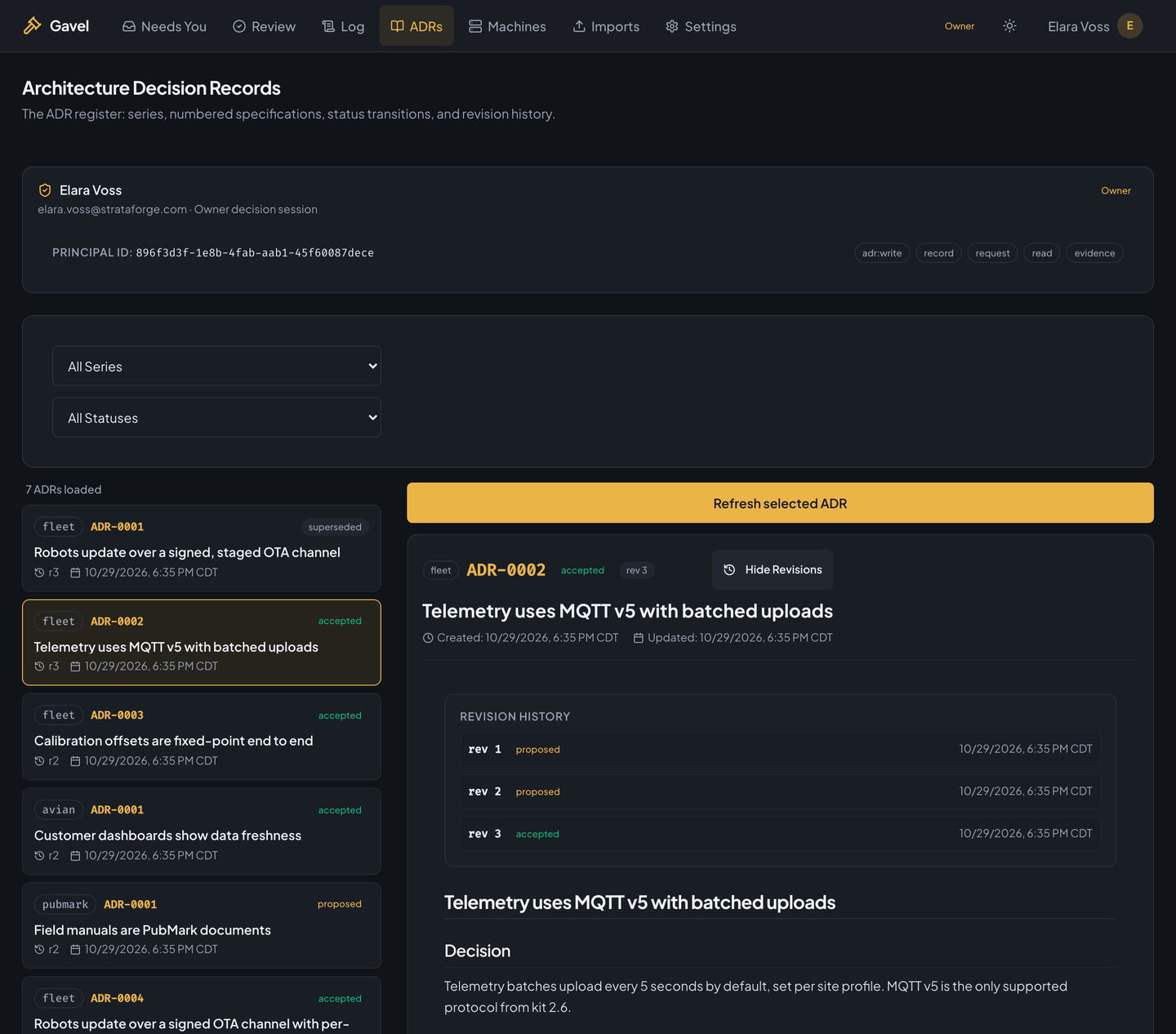
Task: Click the upload icon of Imports
Action: pyautogui.click(x=579, y=26)
